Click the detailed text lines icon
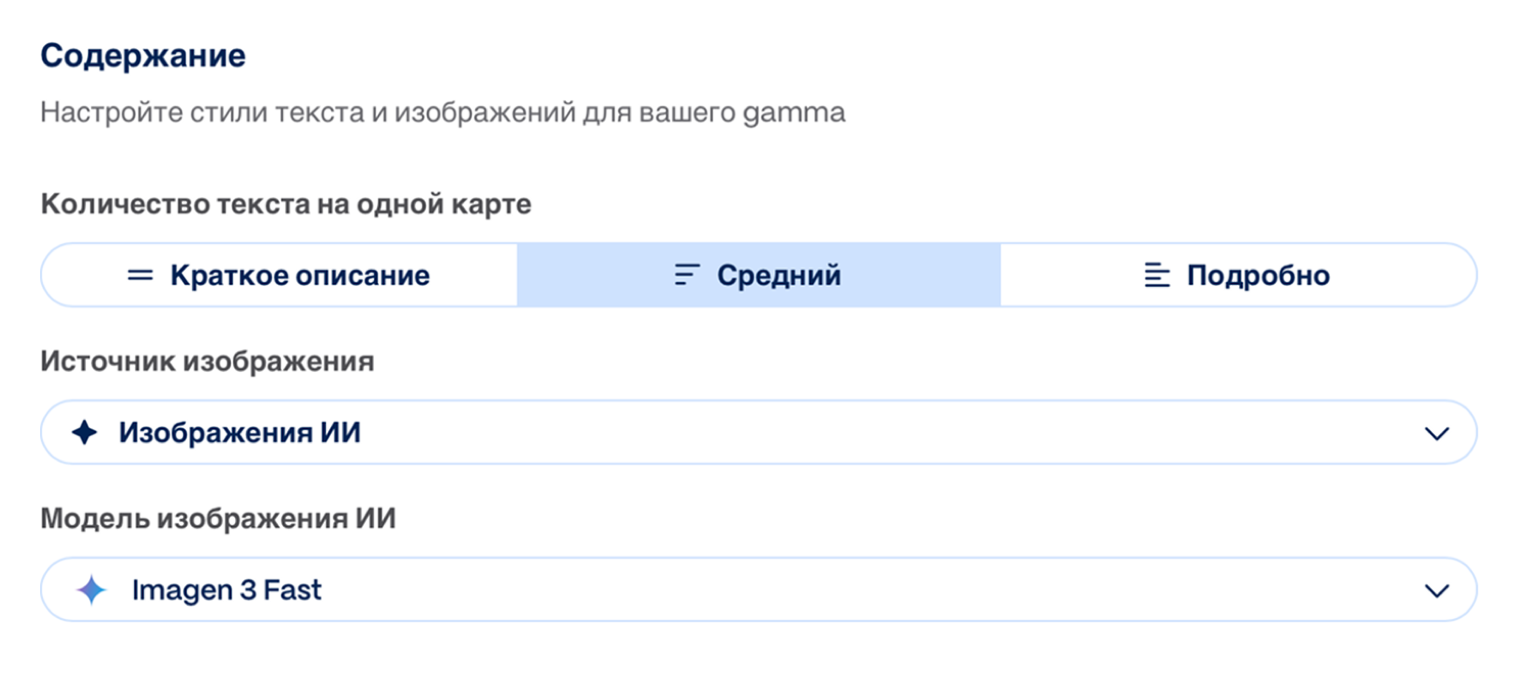Screen dimensions: 1520x684 (1157, 275)
